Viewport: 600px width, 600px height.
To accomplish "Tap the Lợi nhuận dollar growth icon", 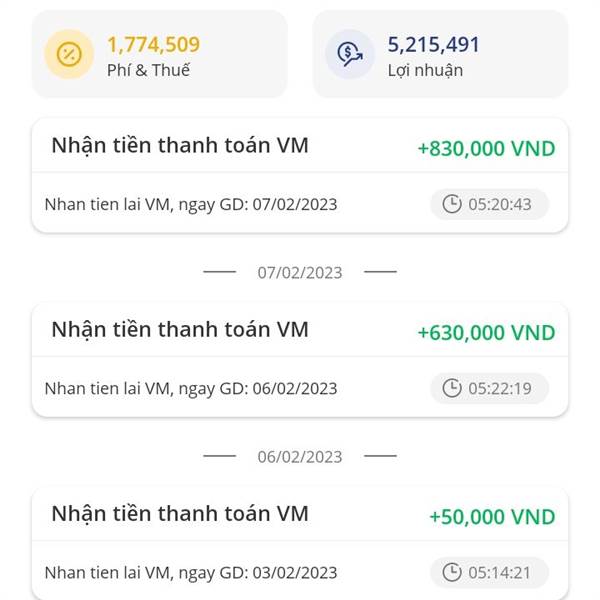I will click(350, 54).
